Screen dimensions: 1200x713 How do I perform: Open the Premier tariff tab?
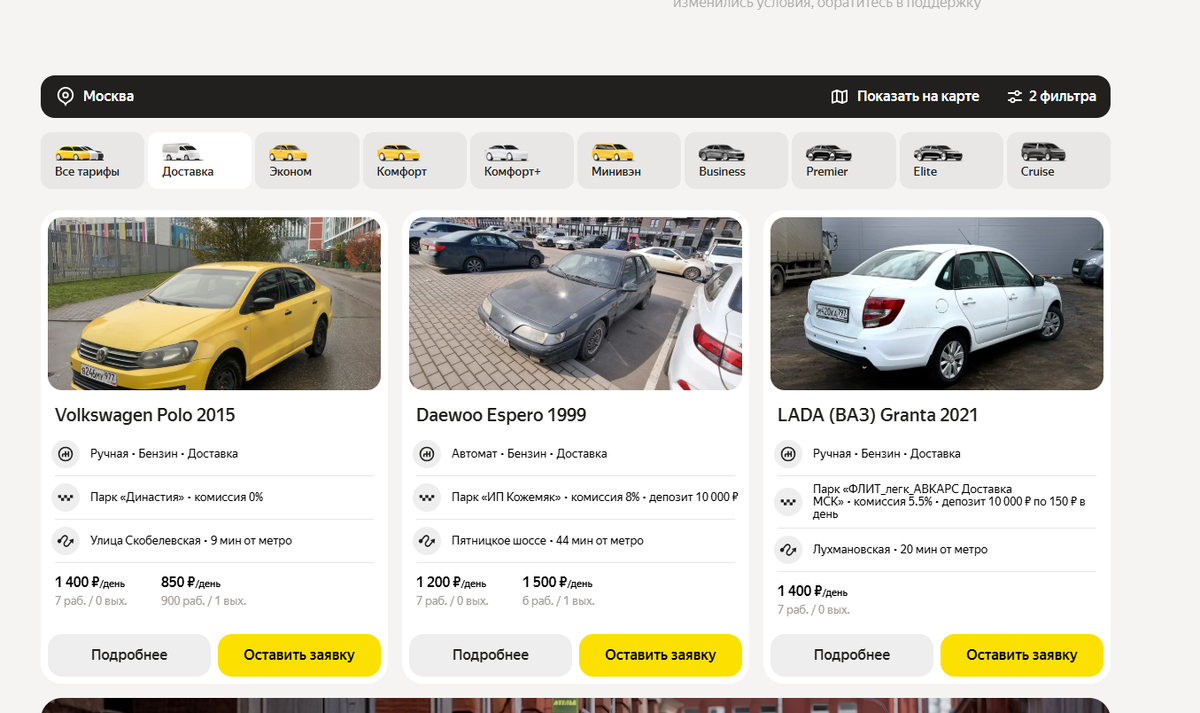coord(844,160)
